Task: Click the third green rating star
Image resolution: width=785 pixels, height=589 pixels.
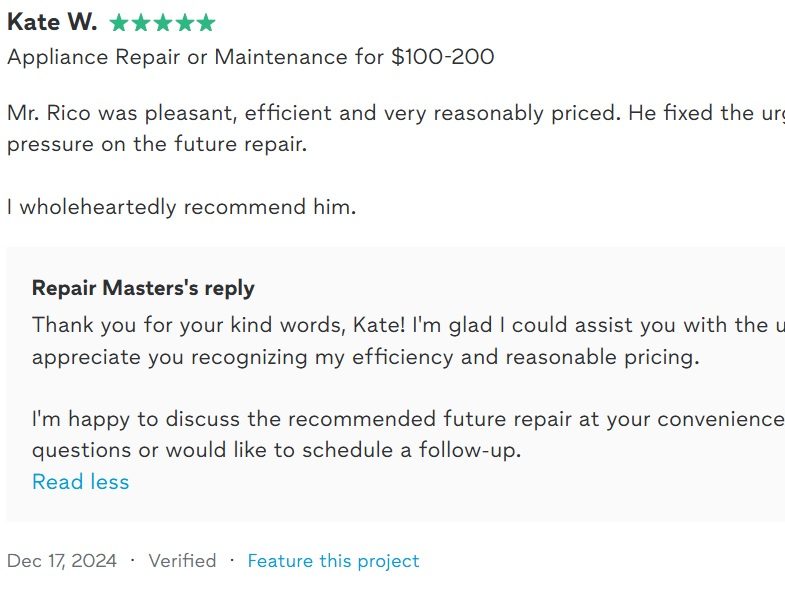Action: [162, 23]
